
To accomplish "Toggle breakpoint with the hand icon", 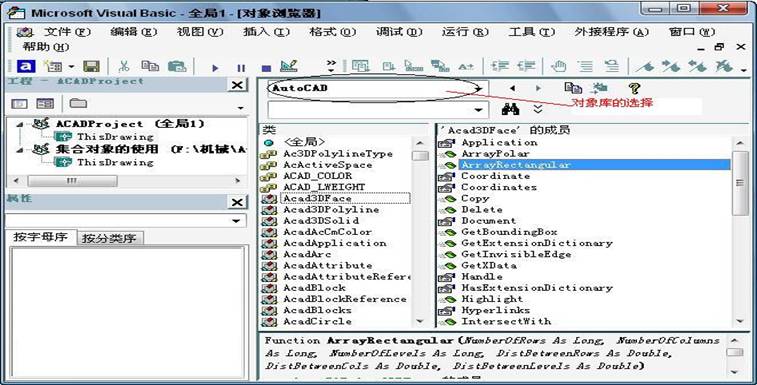I will pos(559,66).
